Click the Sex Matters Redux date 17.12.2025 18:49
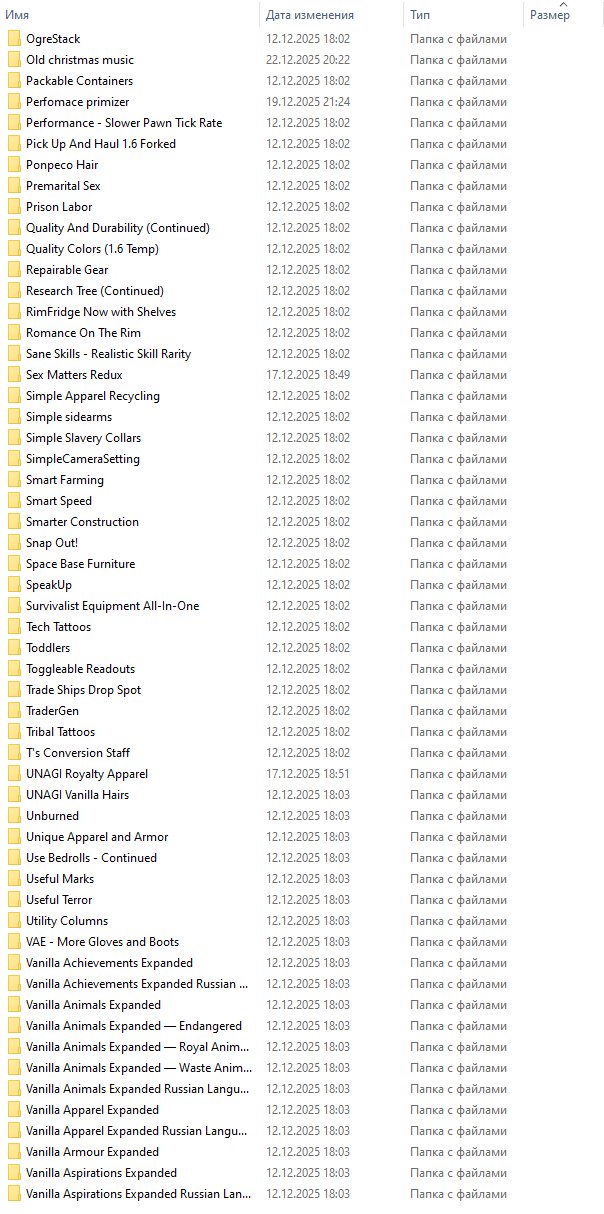Viewport: 604px width, 1214px height. (308, 375)
